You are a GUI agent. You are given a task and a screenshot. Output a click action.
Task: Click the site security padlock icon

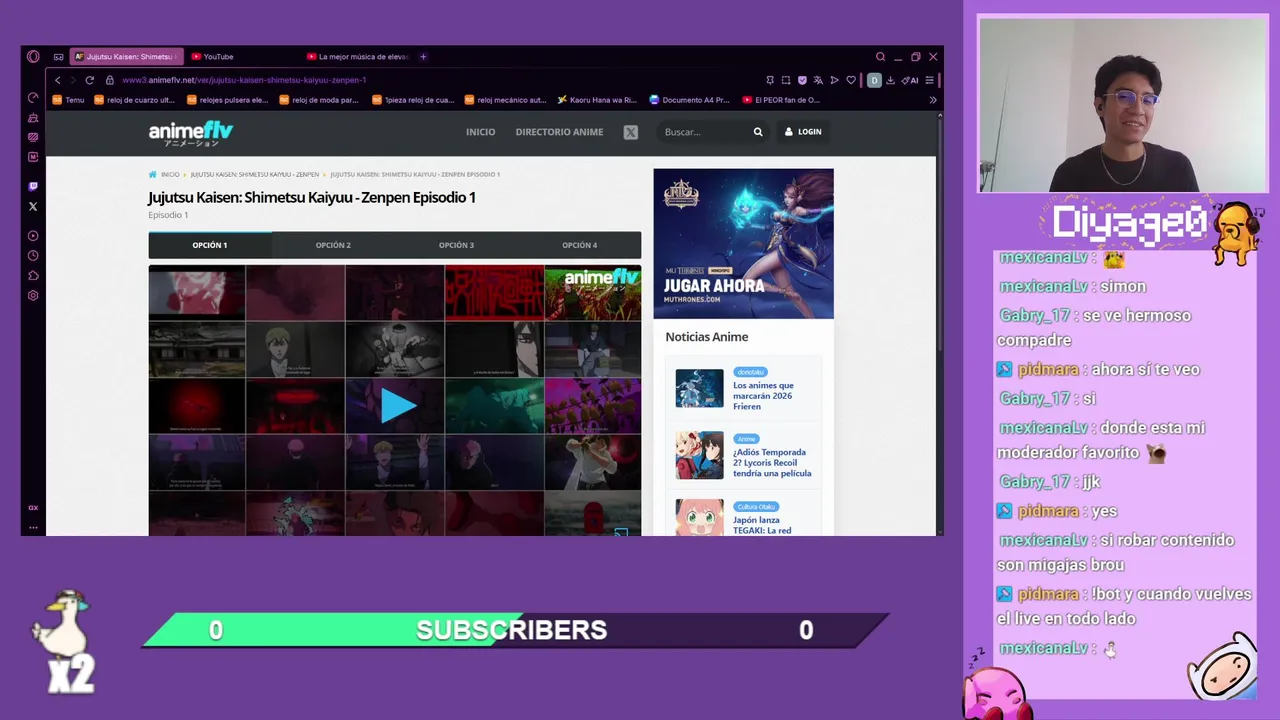(x=110, y=80)
